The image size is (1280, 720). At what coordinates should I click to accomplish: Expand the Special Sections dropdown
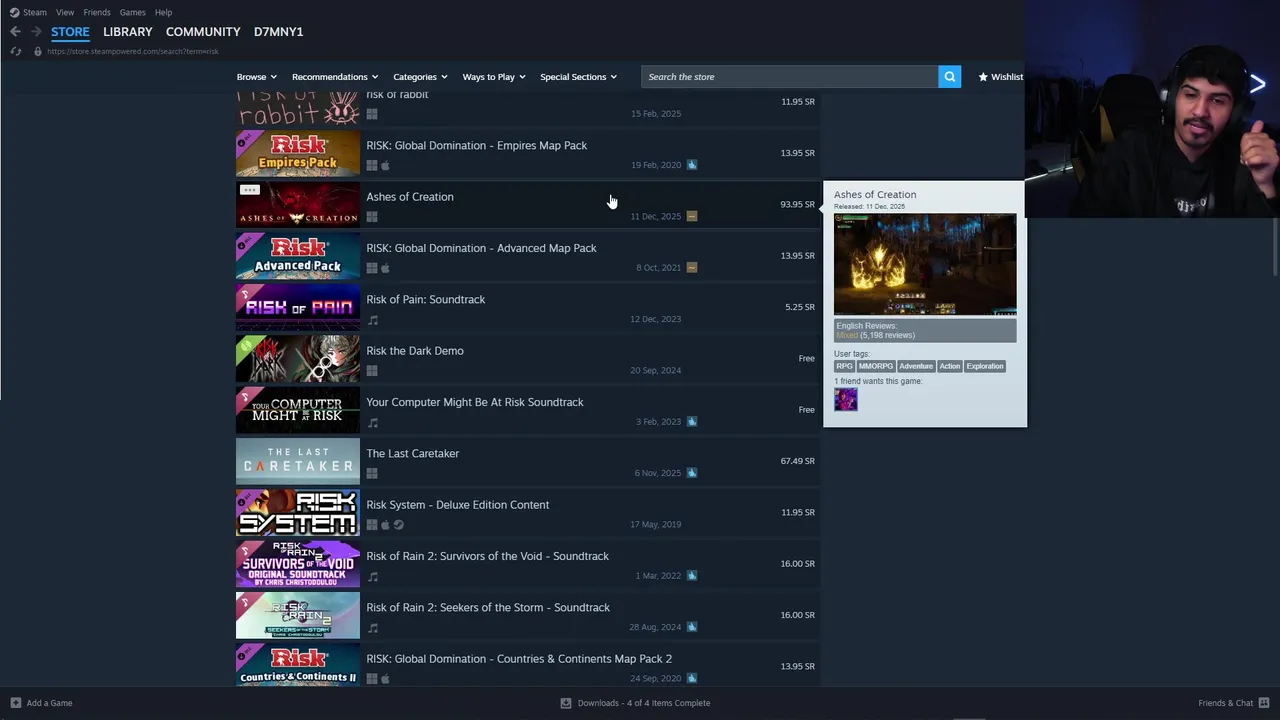click(578, 77)
